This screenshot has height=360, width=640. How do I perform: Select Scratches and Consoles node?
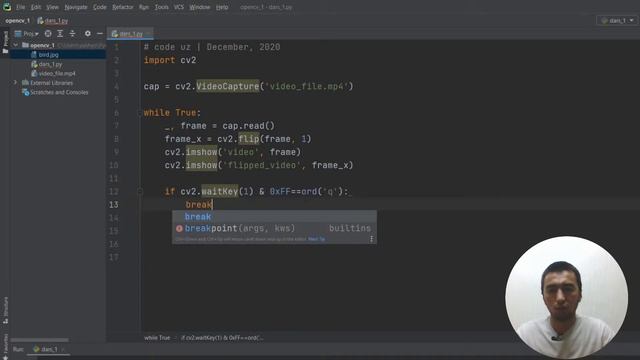point(59,92)
